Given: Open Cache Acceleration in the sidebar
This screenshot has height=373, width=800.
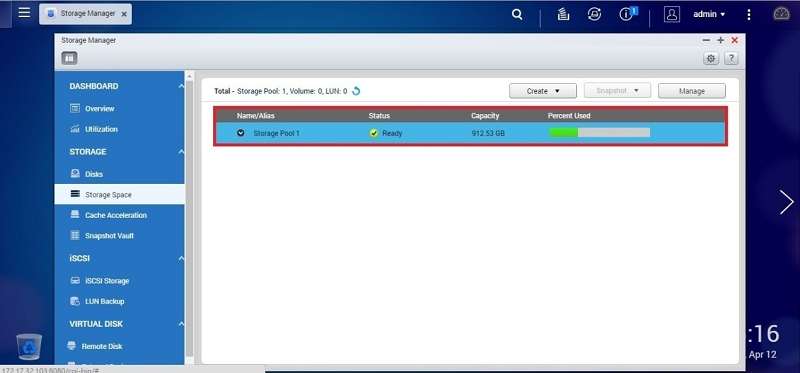Looking at the screenshot, I should click(x=116, y=215).
